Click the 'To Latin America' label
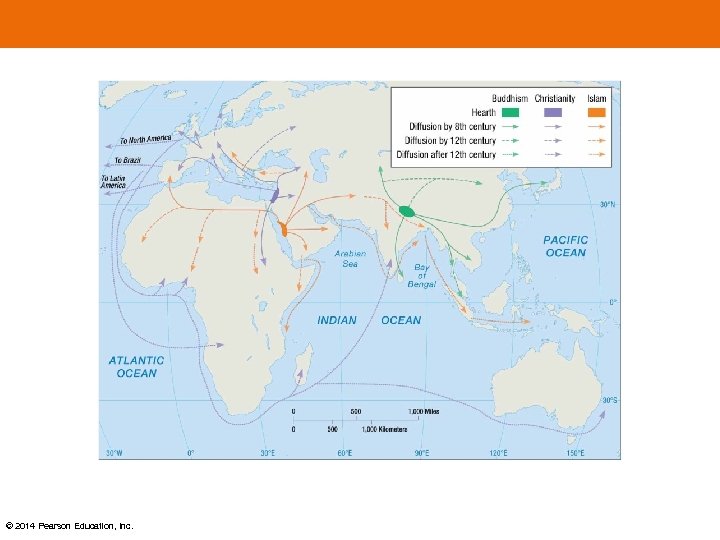 click(x=113, y=182)
